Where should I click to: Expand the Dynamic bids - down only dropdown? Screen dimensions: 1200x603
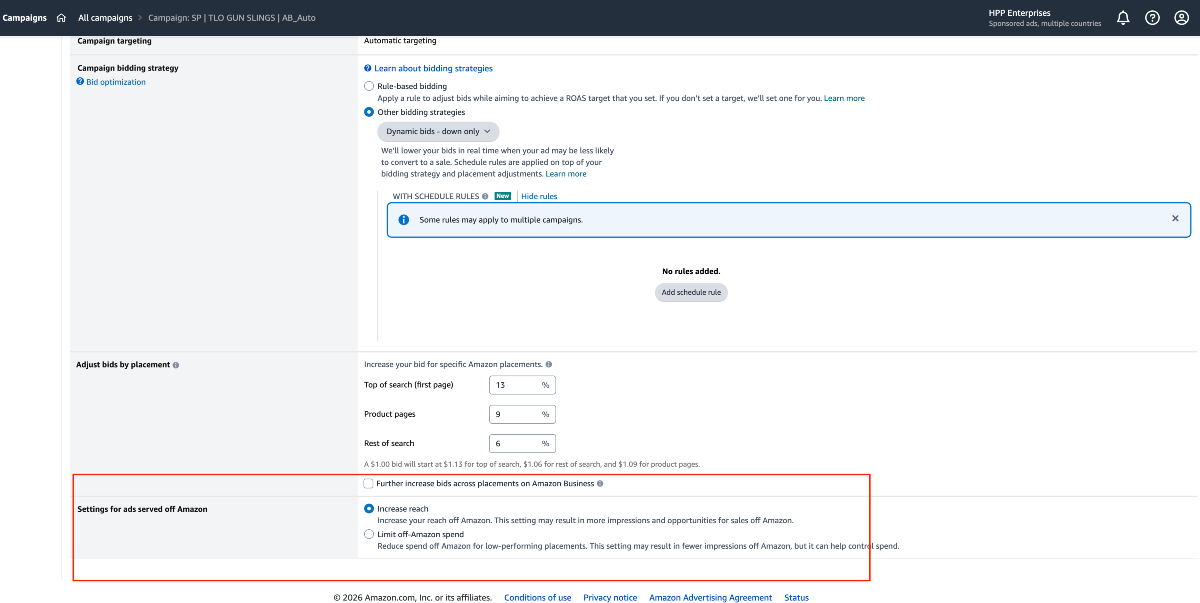coord(438,131)
